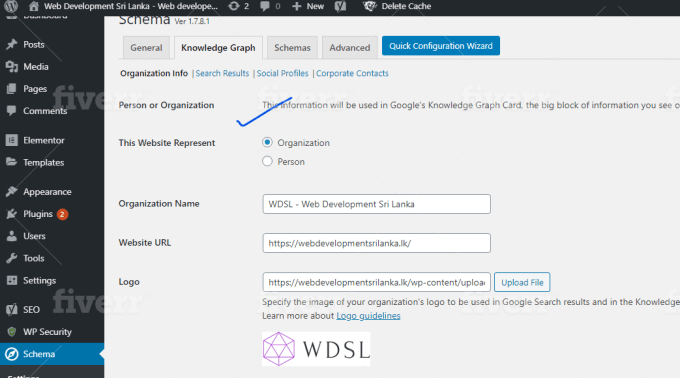Click the Media sidebar icon

click(x=12, y=66)
